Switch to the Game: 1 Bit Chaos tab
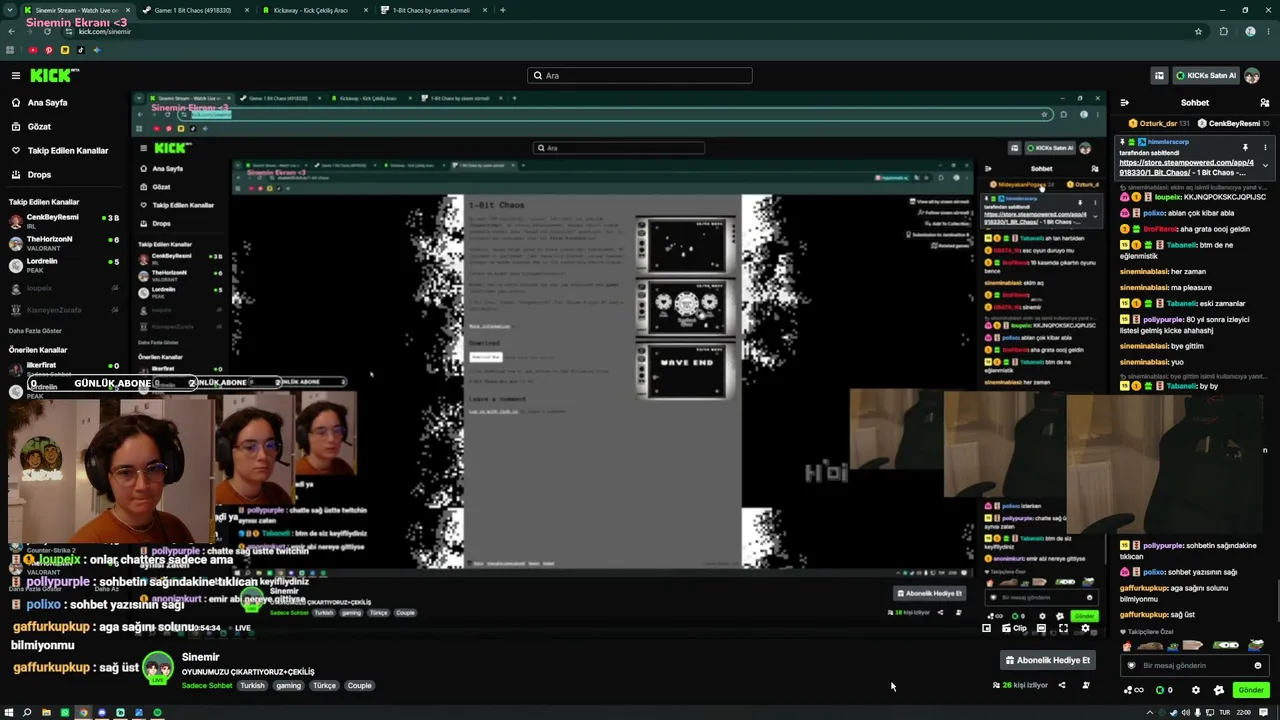The height and width of the screenshot is (720, 1280). pos(195,10)
